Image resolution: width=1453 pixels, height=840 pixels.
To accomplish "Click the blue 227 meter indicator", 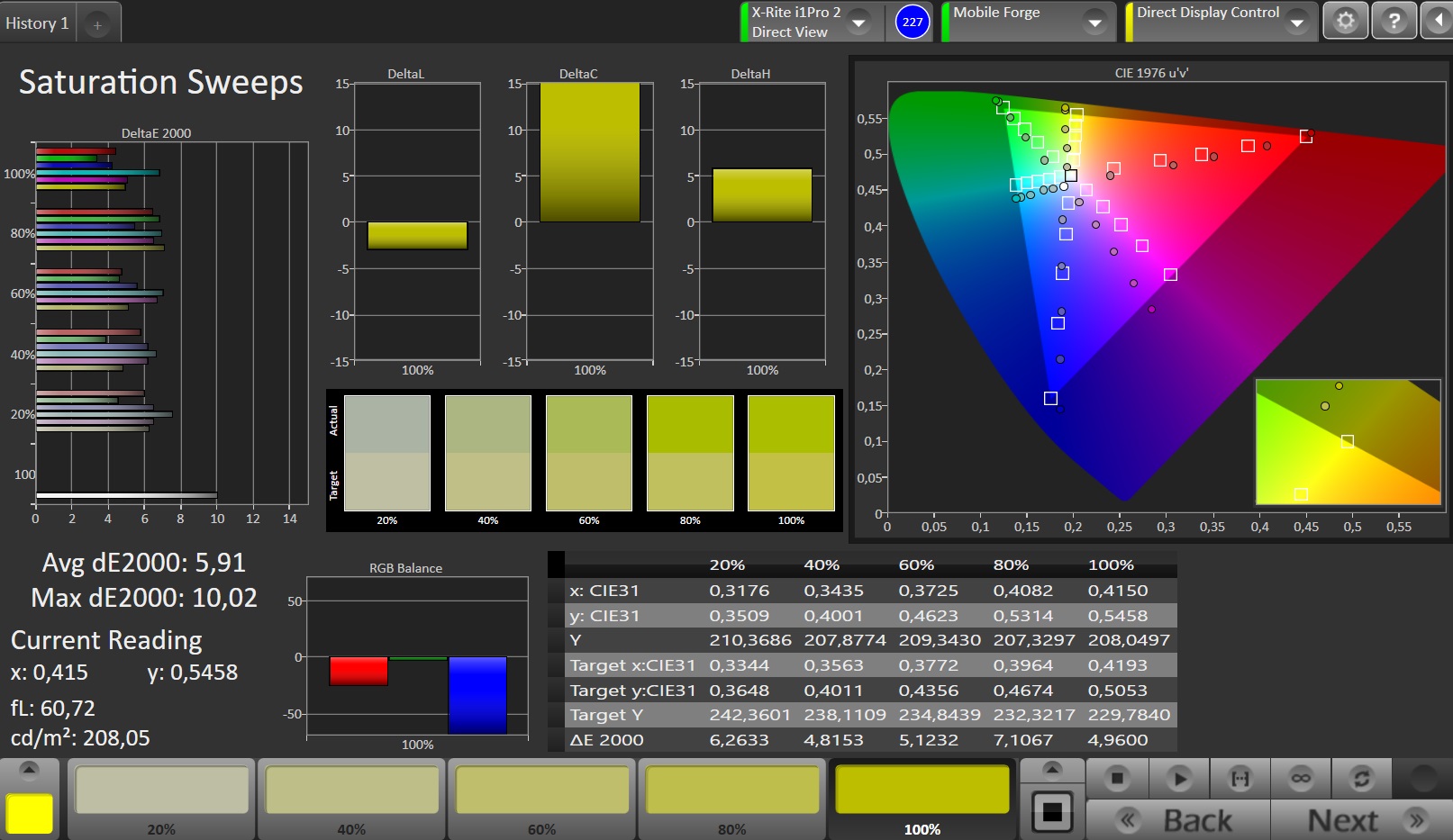I will point(913,22).
